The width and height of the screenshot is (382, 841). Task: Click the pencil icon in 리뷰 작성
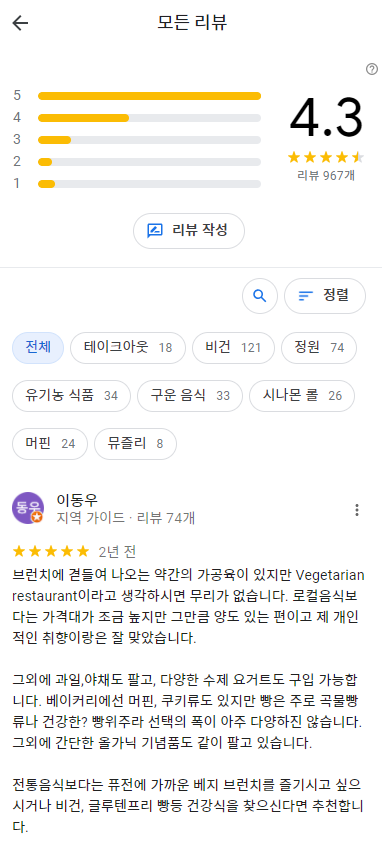155,231
